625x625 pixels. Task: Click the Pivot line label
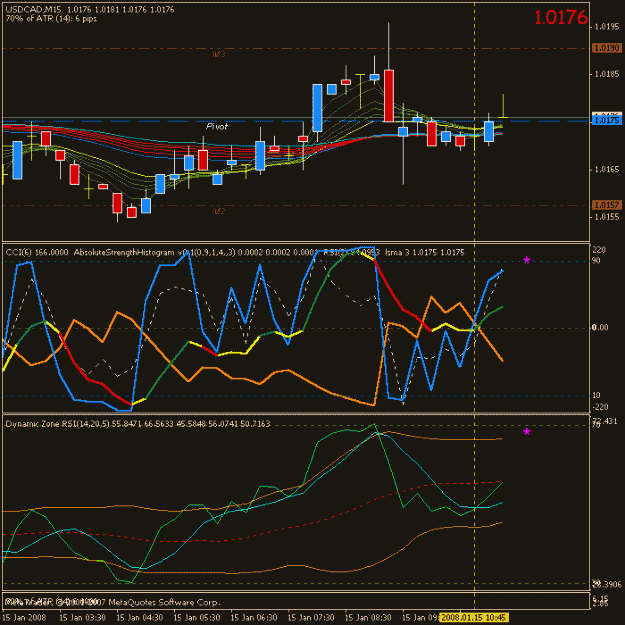[216, 127]
